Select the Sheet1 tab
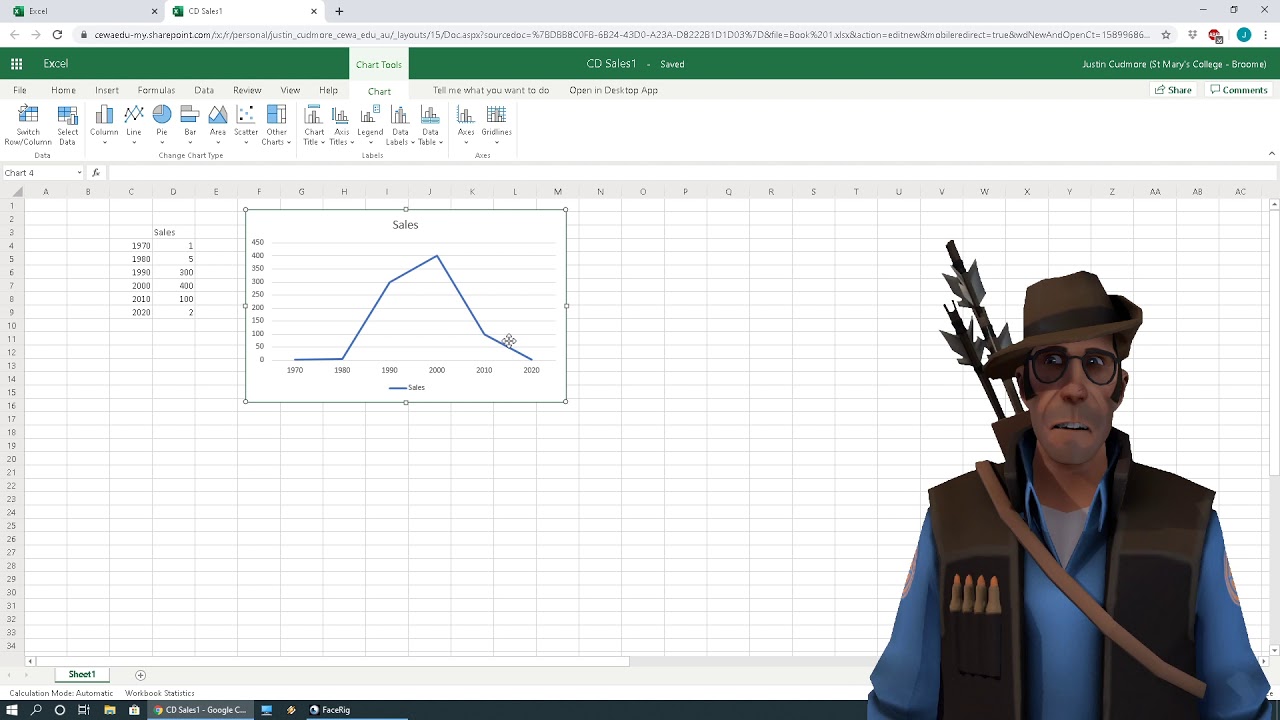Viewport: 1280px width, 720px height. 82,675
